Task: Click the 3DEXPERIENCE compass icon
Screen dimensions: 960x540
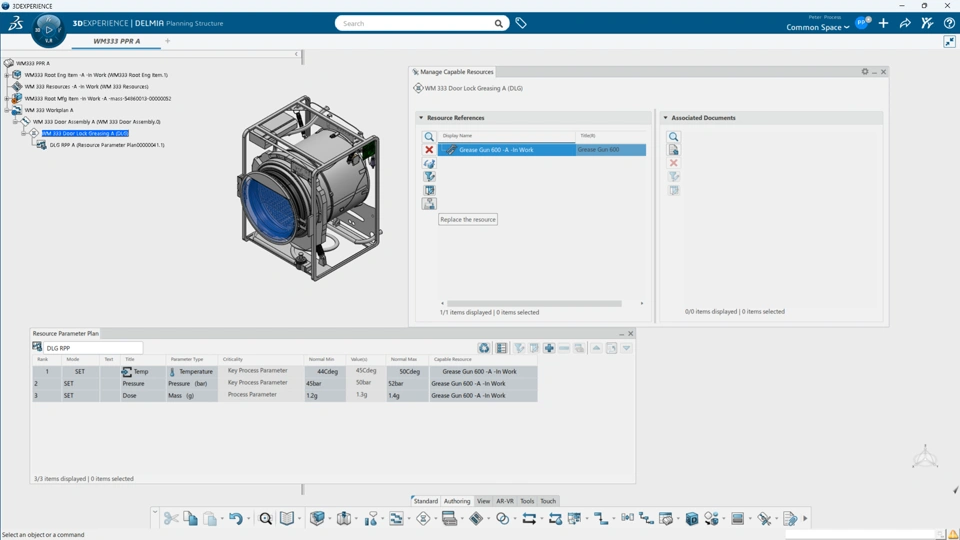Action: tap(48, 29)
